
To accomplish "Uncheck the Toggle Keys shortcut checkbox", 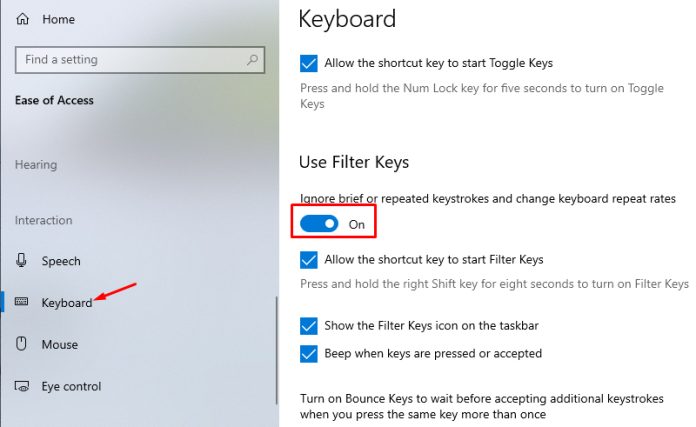I will pyautogui.click(x=309, y=63).
